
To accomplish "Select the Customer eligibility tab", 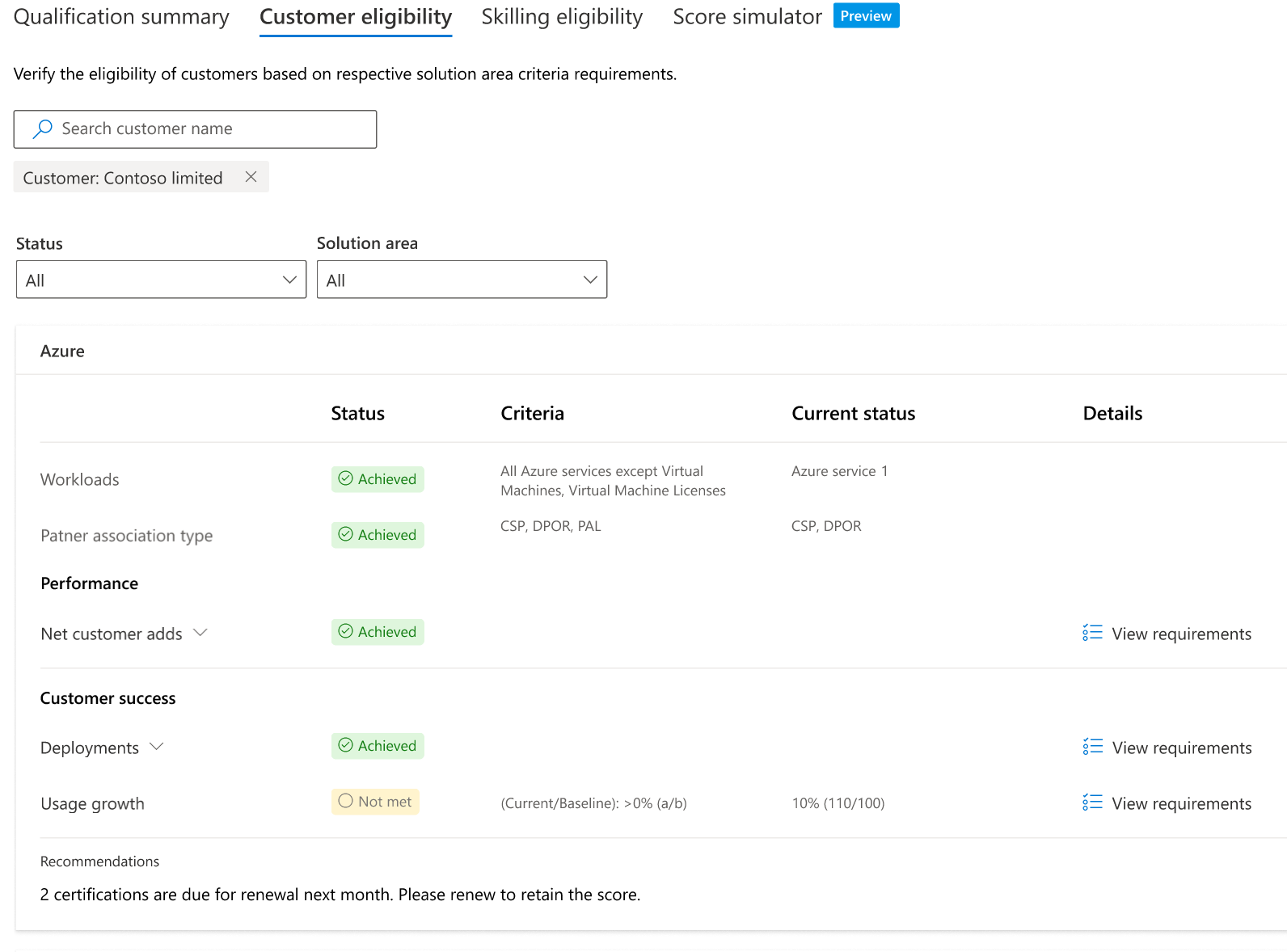I will coord(356,17).
